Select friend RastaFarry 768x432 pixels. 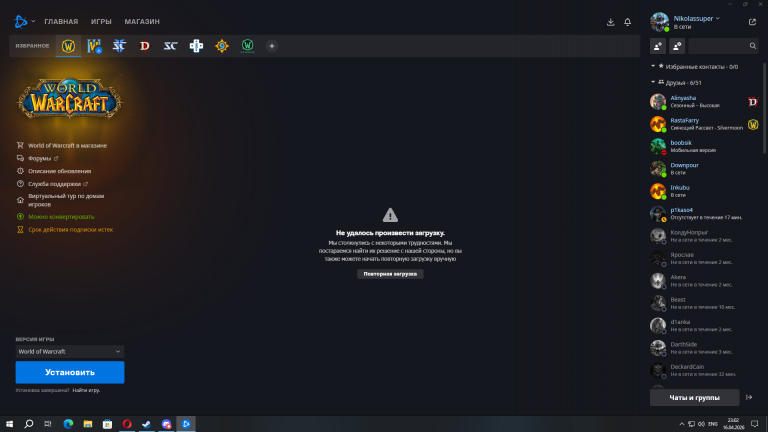tap(704, 124)
